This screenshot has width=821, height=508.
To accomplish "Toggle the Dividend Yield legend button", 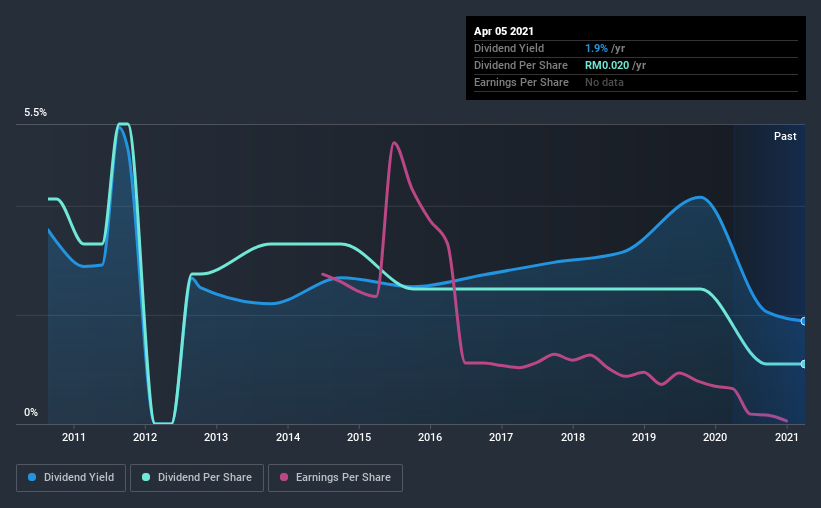I will [71, 478].
